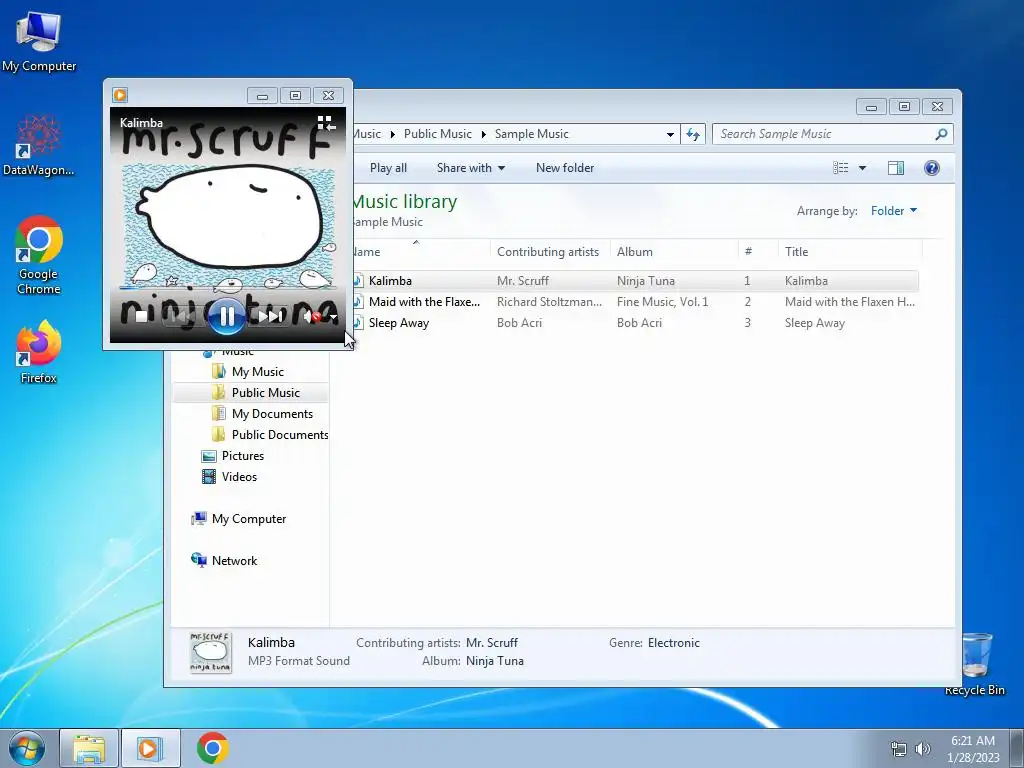The height and width of the screenshot is (768, 1024).
Task: Select the Kalimba file row
Action: (x=635, y=281)
